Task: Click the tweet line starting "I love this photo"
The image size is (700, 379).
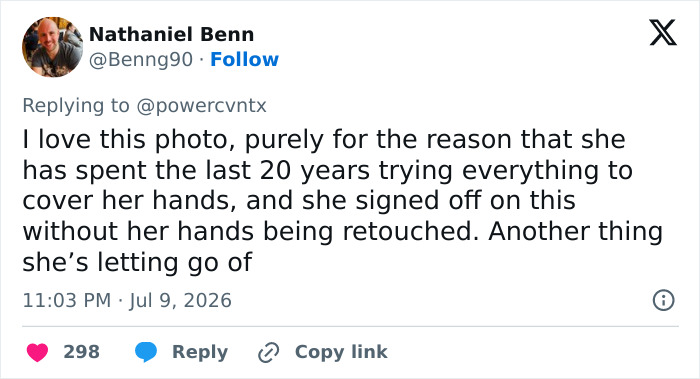Action: [x=324, y=140]
